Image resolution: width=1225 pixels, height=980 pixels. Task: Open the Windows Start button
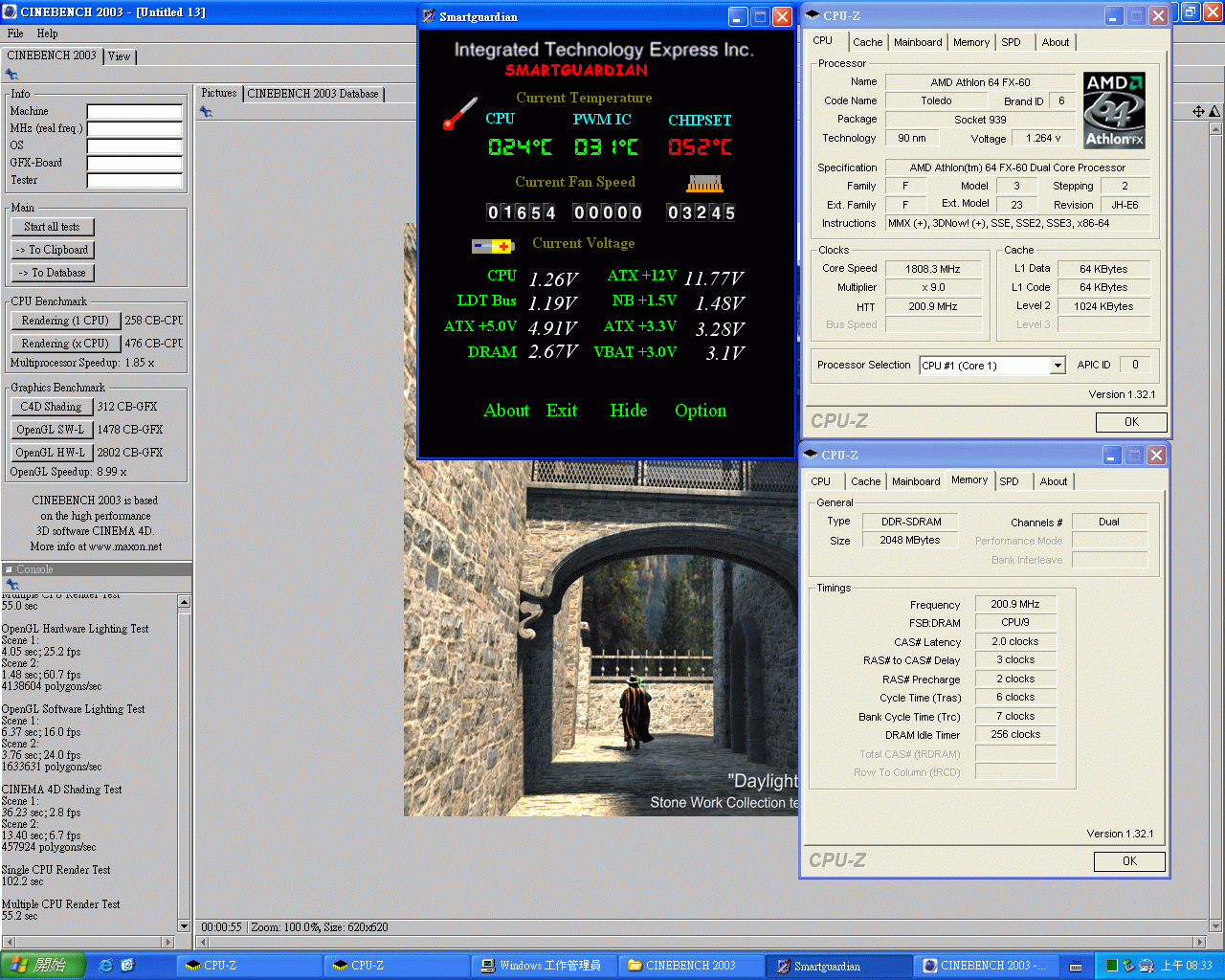click(x=43, y=966)
